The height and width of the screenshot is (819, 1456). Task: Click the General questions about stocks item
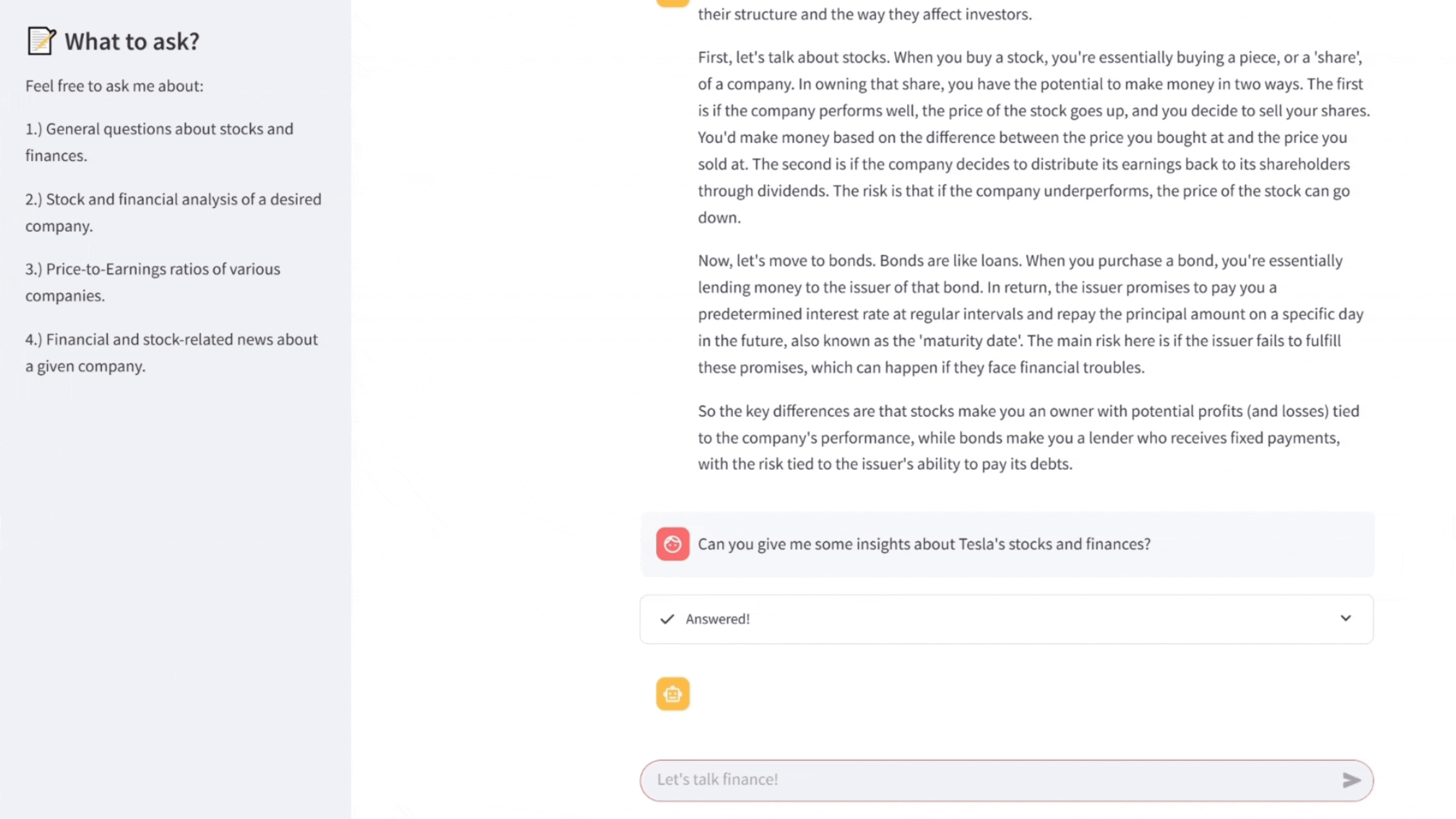[159, 142]
